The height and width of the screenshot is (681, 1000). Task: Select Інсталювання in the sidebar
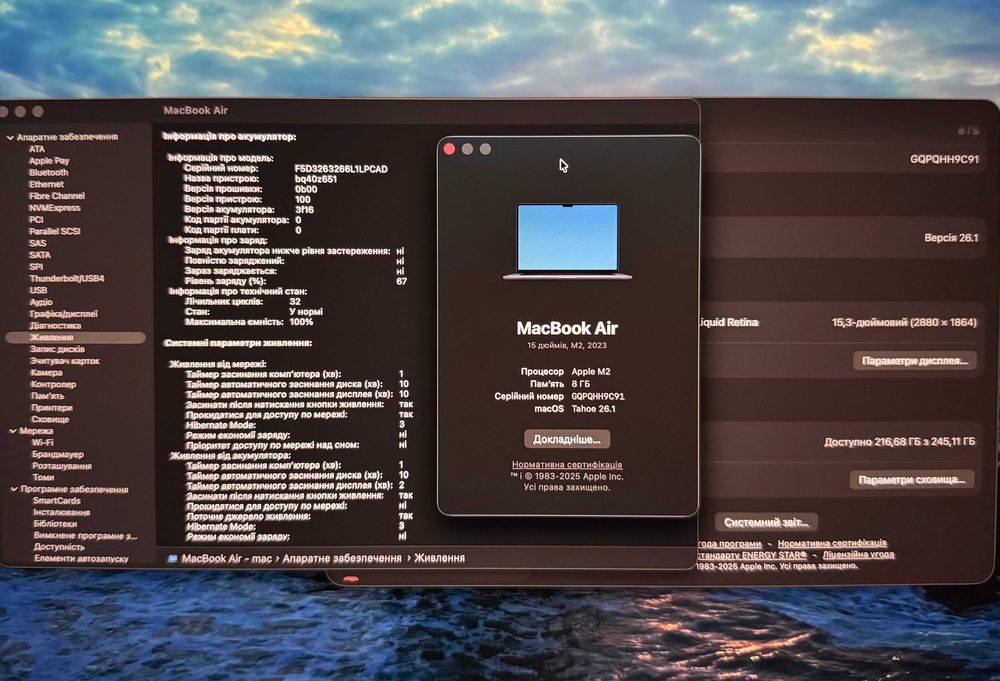[62, 512]
